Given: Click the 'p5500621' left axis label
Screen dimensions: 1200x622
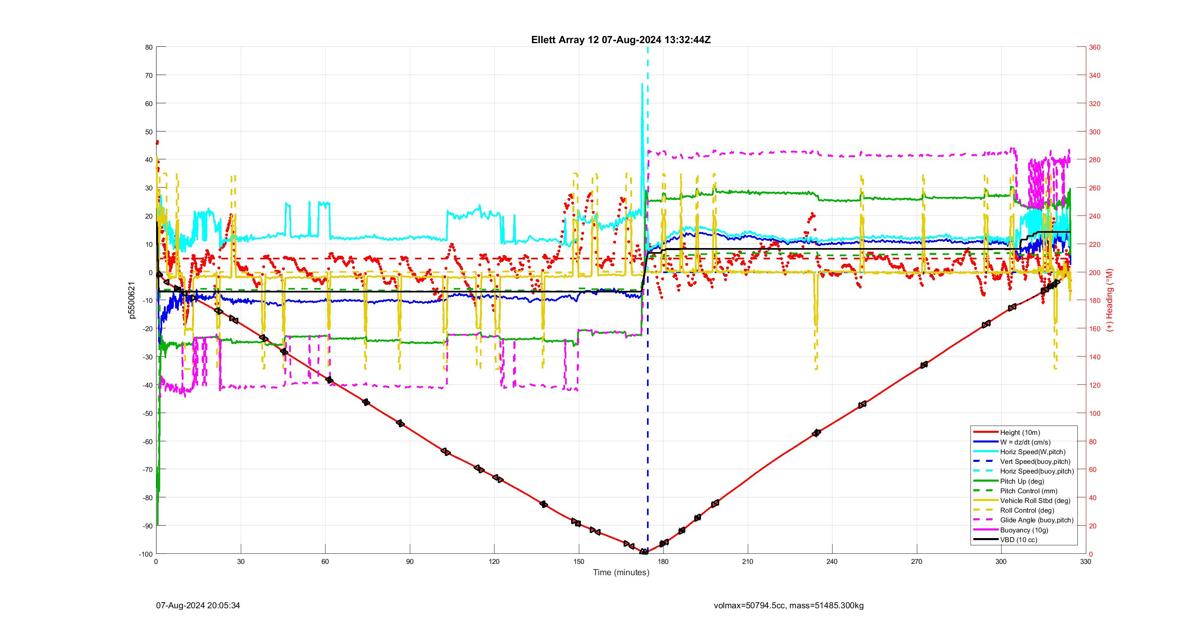Looking at the screenshot, I should [131, 300].
